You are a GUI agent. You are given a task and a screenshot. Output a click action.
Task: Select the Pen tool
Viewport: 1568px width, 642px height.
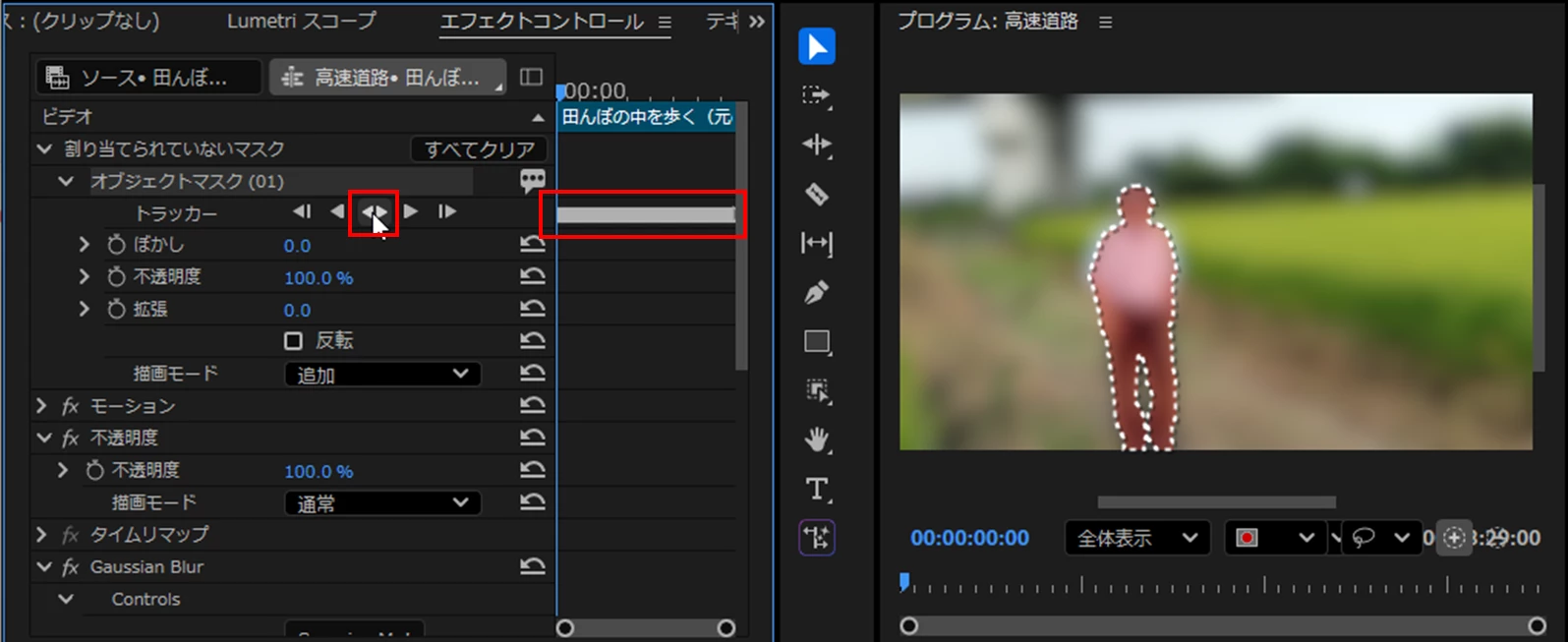pos(817,292)
